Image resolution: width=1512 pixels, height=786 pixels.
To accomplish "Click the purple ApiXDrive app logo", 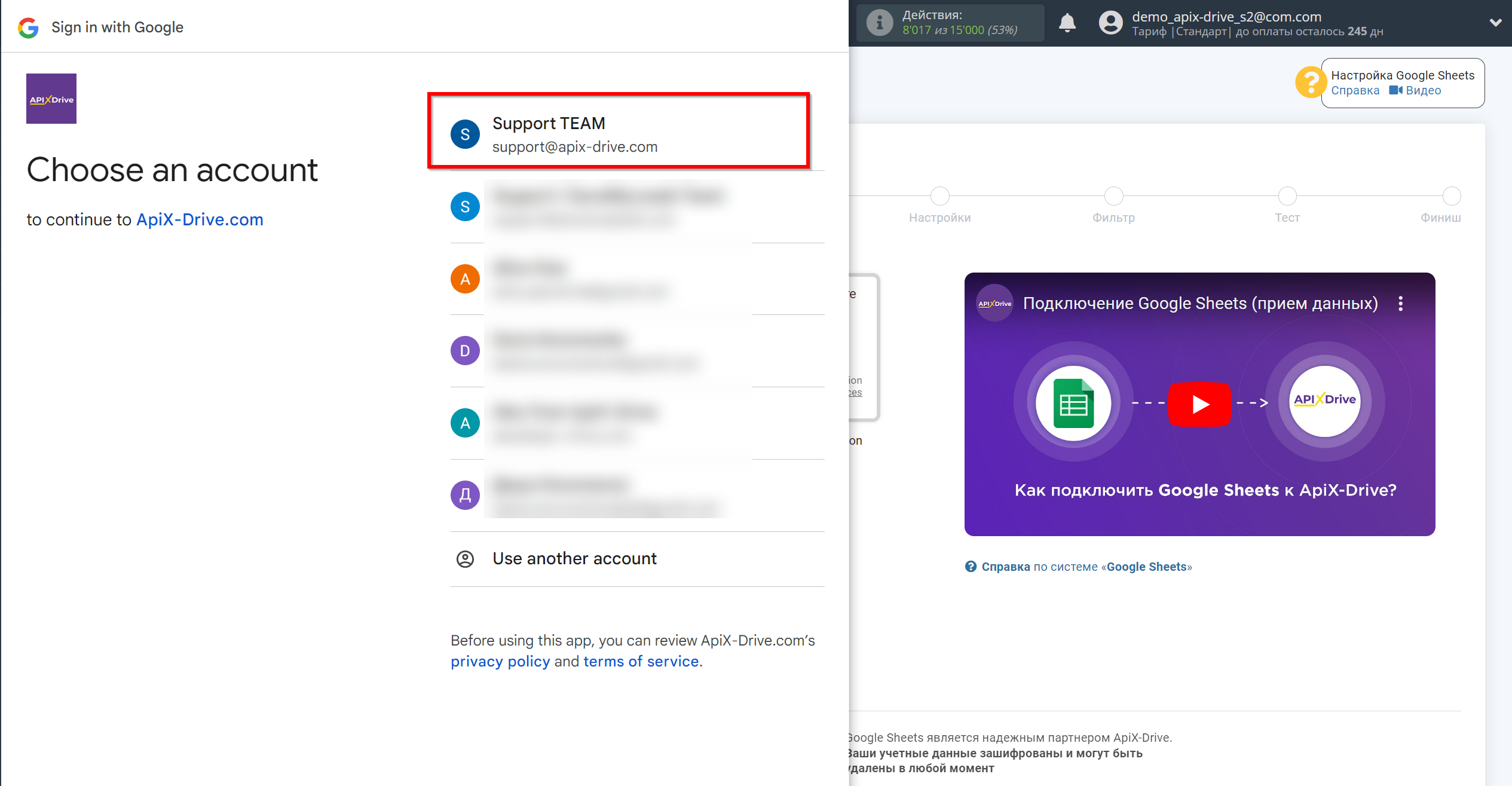I will pos(51,99).
